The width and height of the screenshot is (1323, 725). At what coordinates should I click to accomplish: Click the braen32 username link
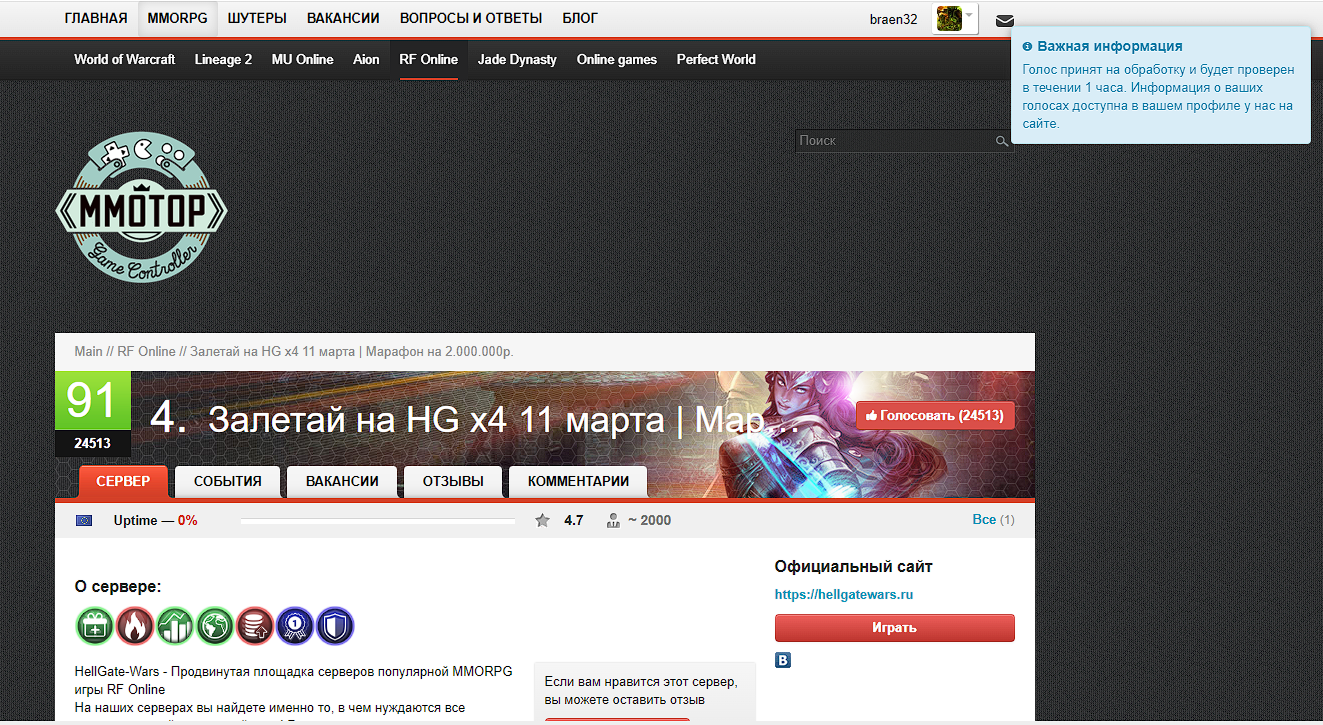tap(894, 19)
